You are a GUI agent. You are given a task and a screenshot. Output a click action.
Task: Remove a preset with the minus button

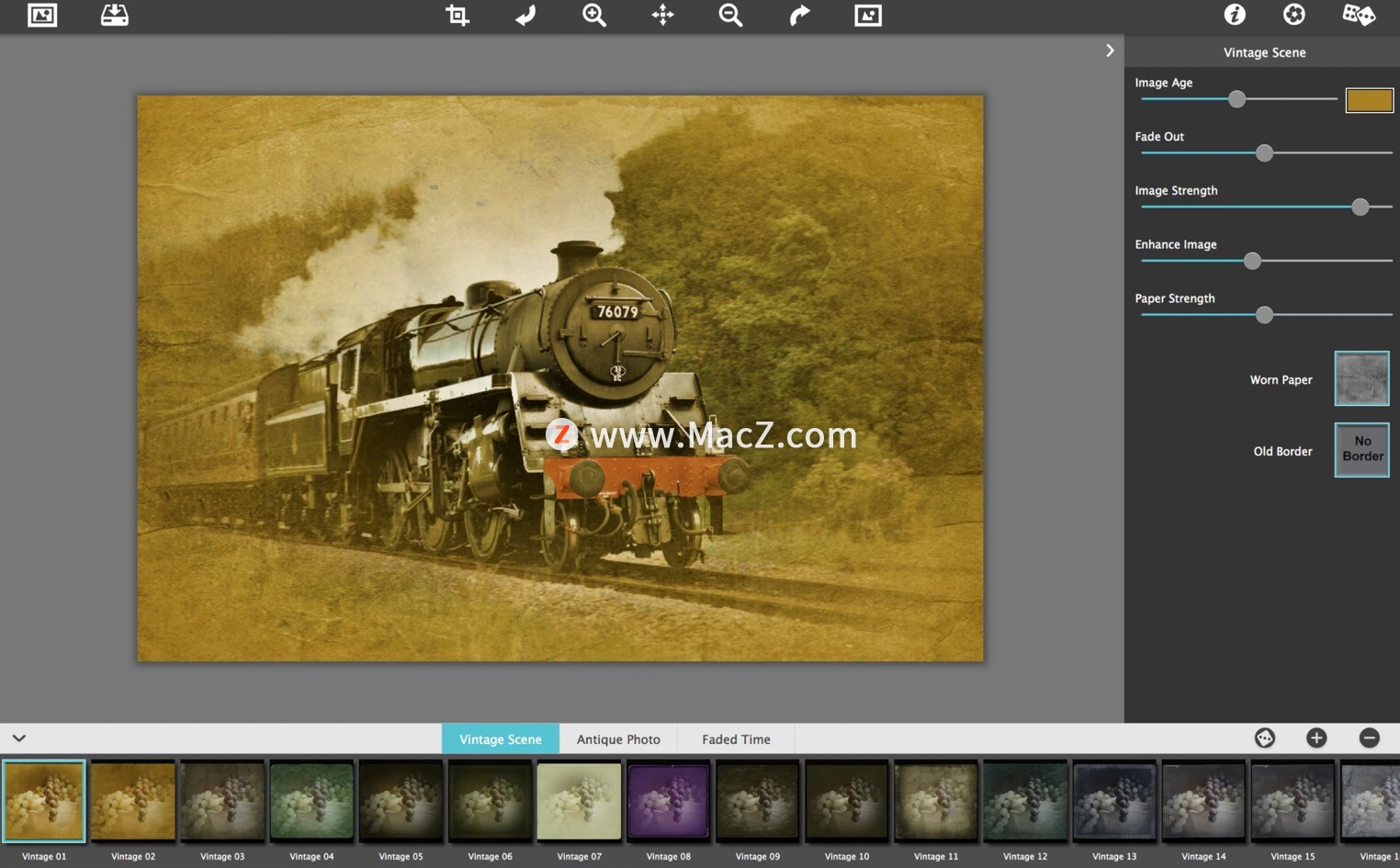(x=1369, y=738)
